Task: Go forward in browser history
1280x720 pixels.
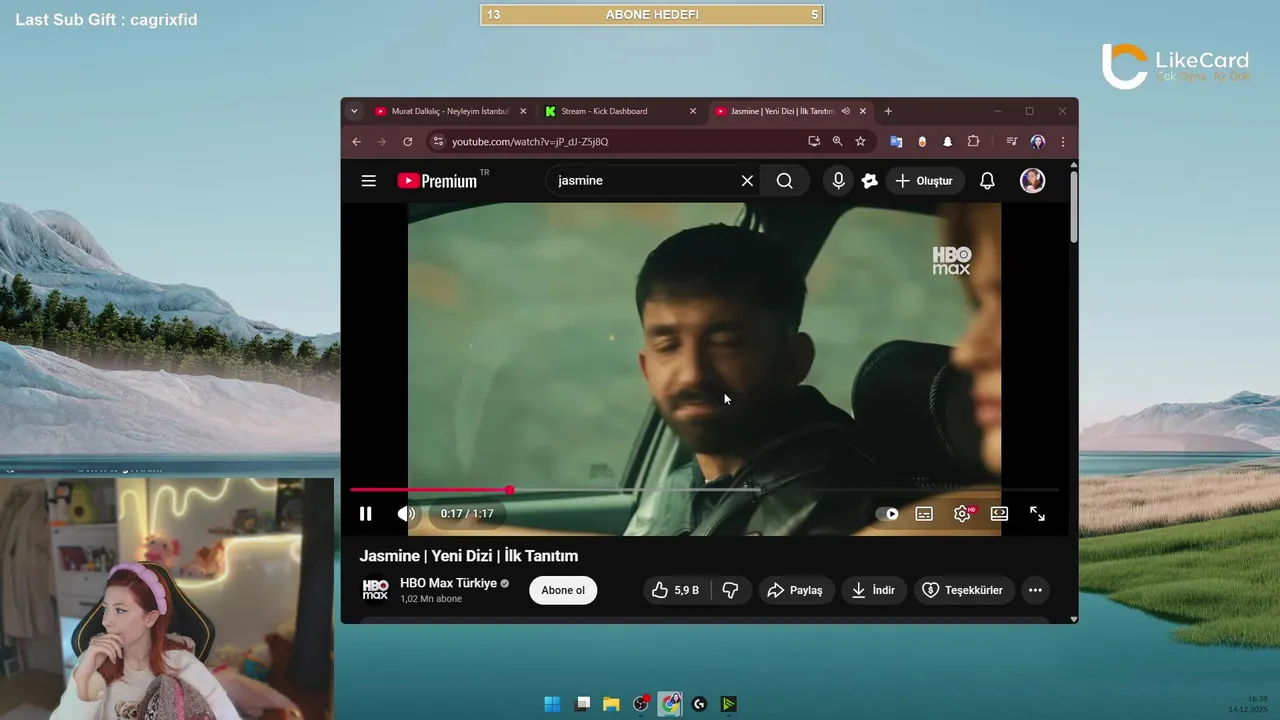Action: click(381, 142)
